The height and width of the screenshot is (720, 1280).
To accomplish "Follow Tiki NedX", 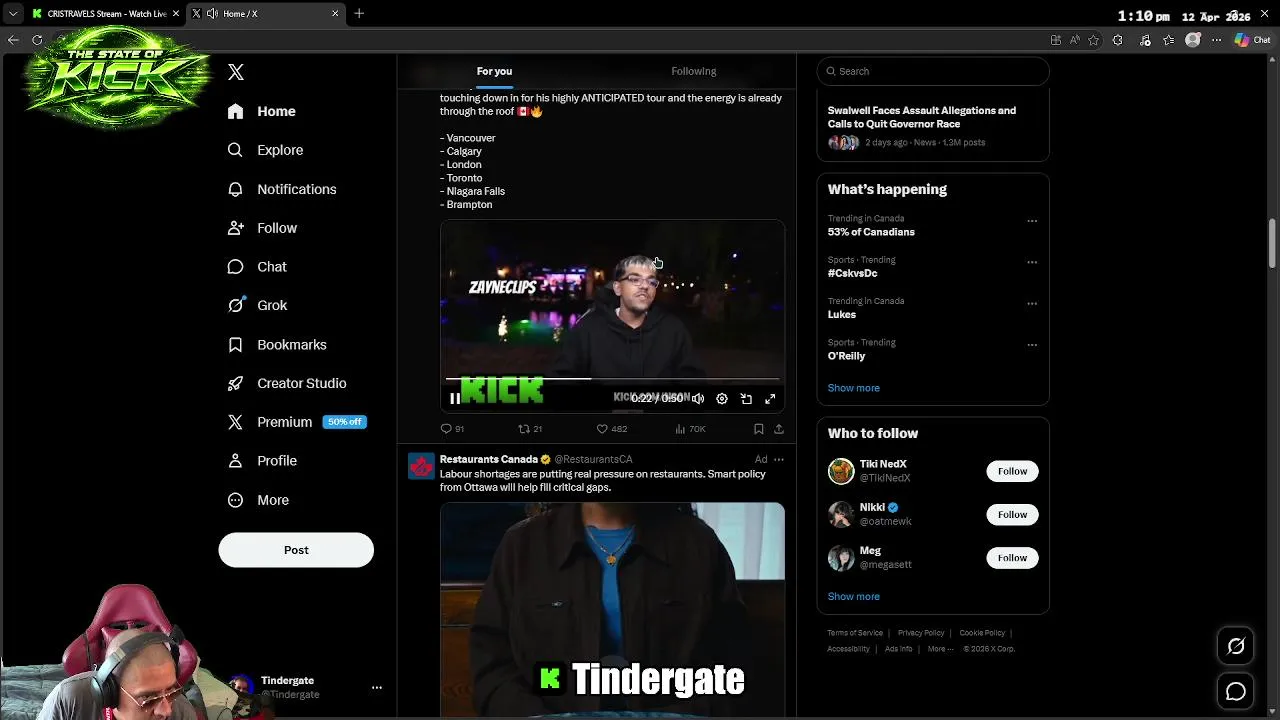I will coord(1012,471).
